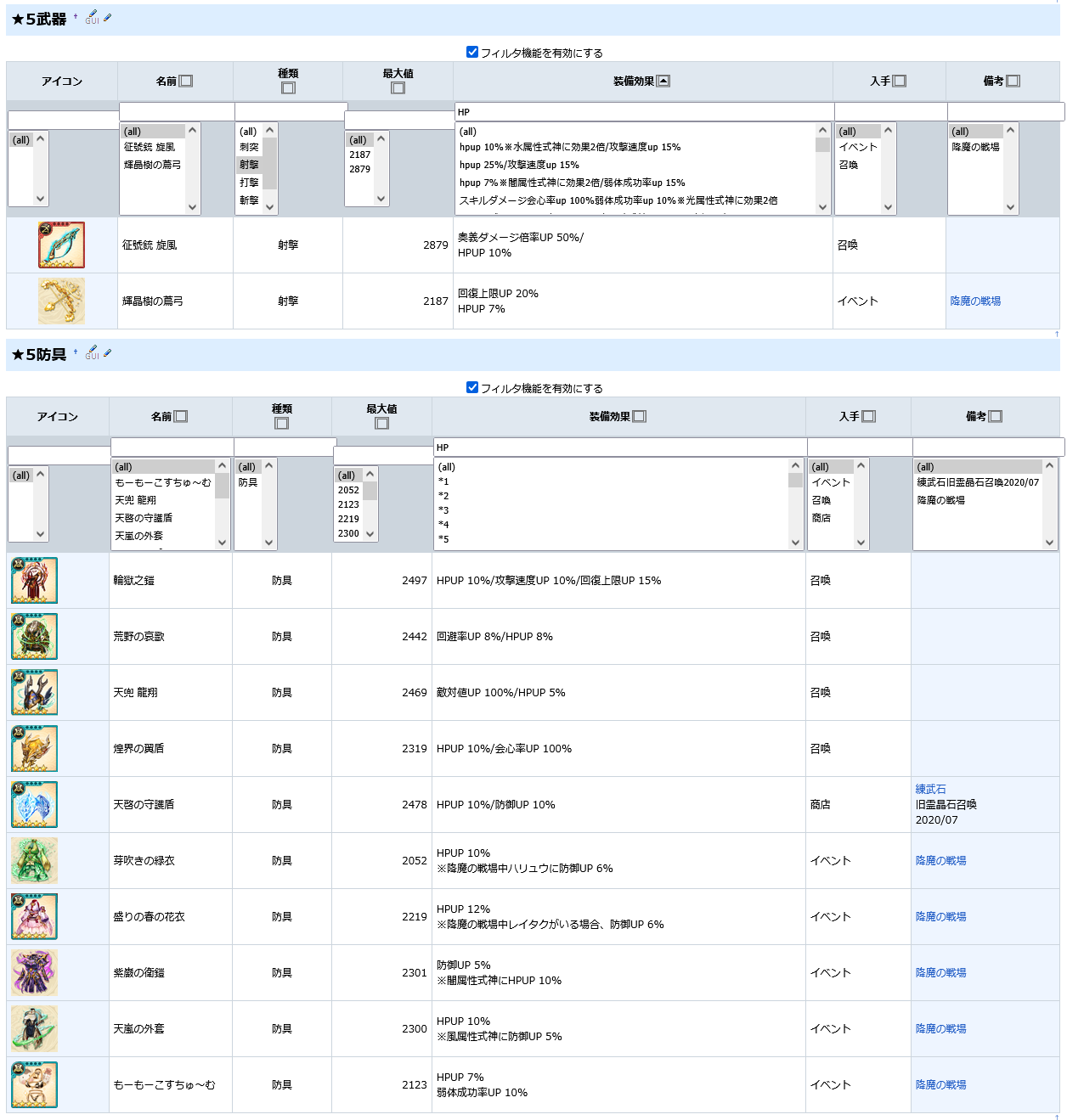The height and width of the screenshot is (1120, 1067).
Task: Click the 天啓の守護盾 blue shield icon
Action: point(35,805)
